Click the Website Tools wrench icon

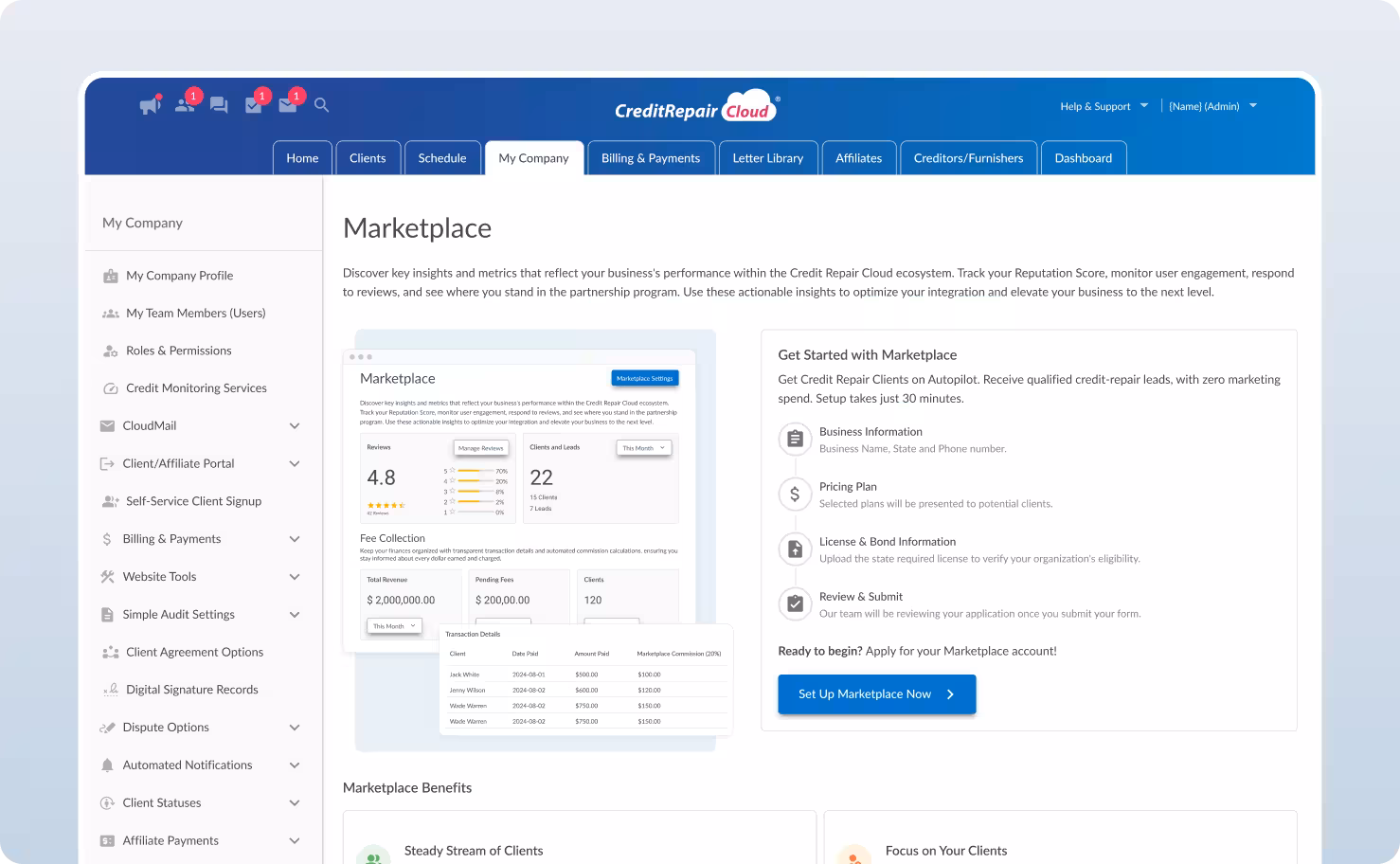pyautogui.click(x=107, y=577)
